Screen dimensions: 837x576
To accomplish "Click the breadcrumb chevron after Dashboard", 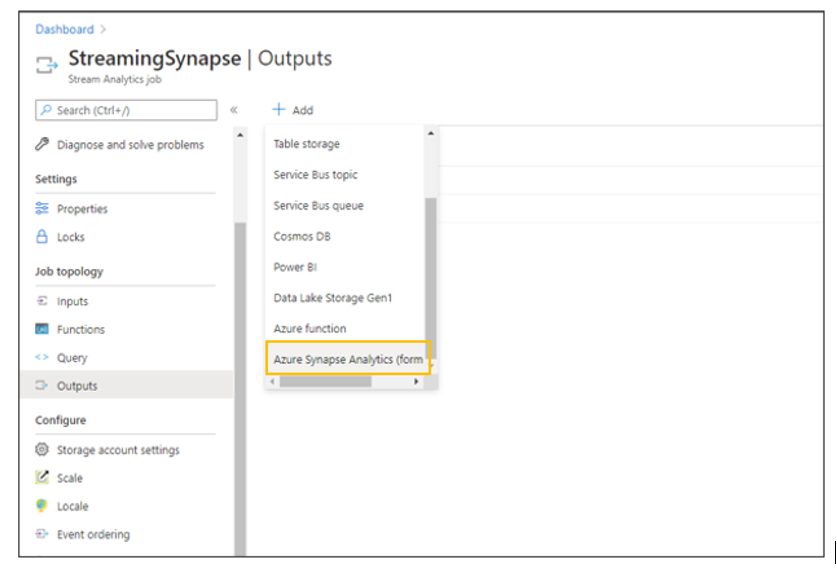I will 103,29.
